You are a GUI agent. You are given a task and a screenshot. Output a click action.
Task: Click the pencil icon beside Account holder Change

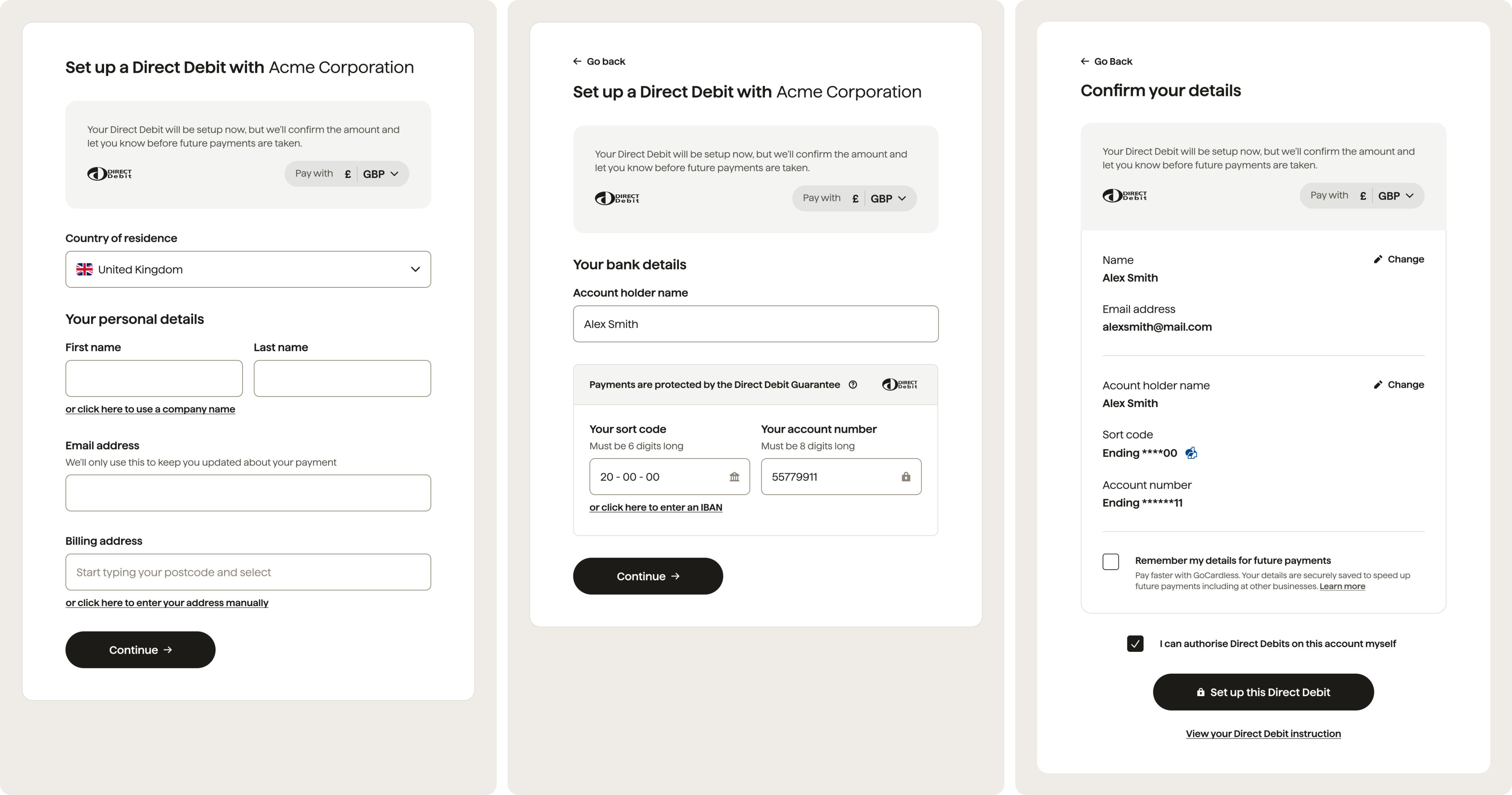(1378, 385)
